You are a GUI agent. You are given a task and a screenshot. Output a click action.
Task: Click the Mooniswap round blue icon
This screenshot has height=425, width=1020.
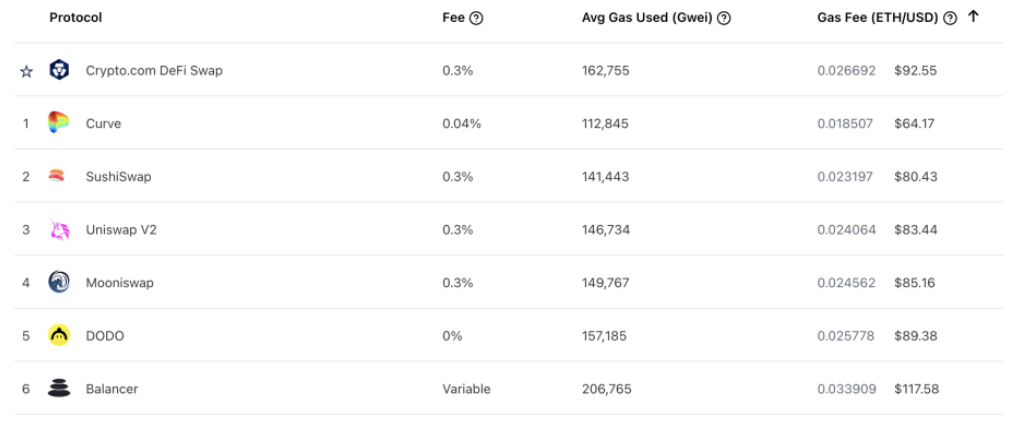59,283
